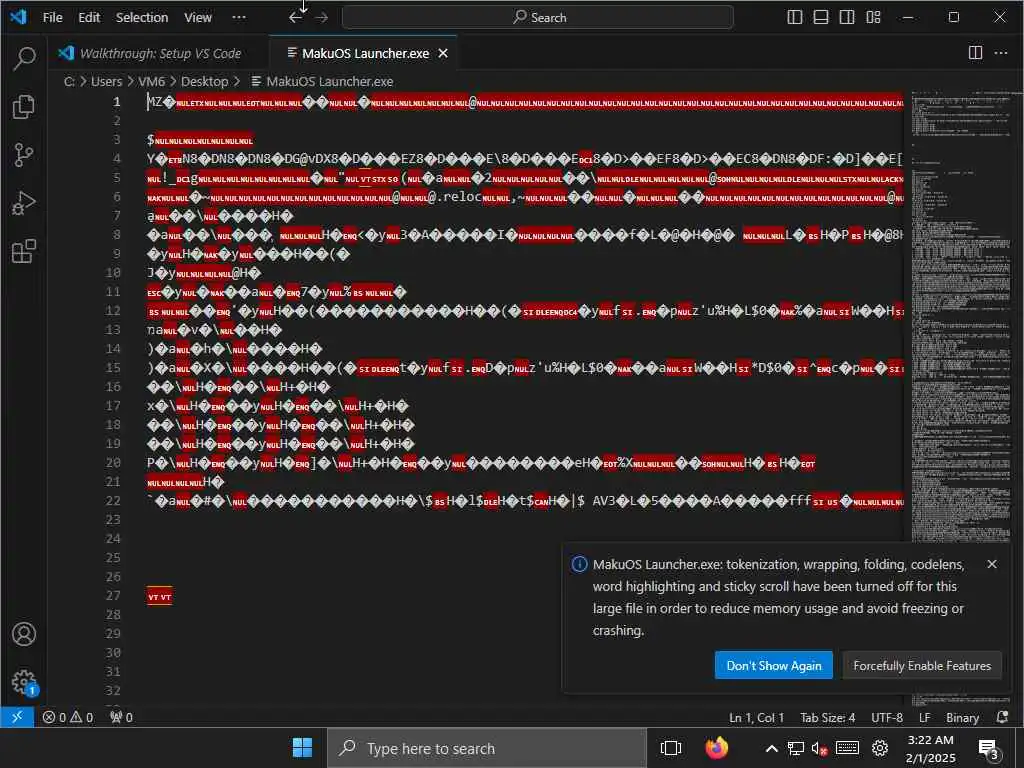Screen dimensions: 1024x768
Task: Click the C: breadcrumb segment
Action: click(69, 82)
